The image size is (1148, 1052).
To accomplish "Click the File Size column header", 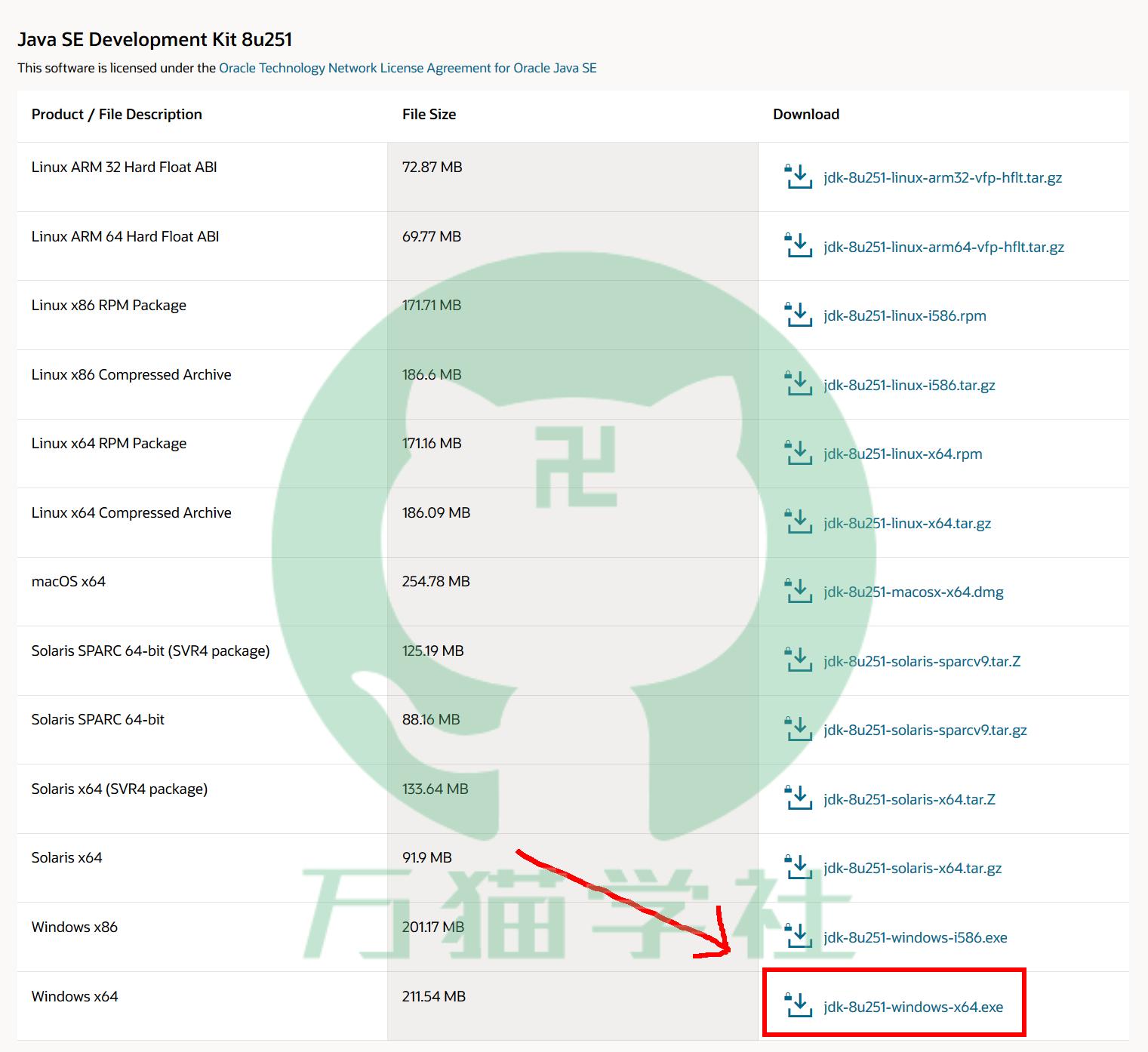I will (x=429, y=114).
